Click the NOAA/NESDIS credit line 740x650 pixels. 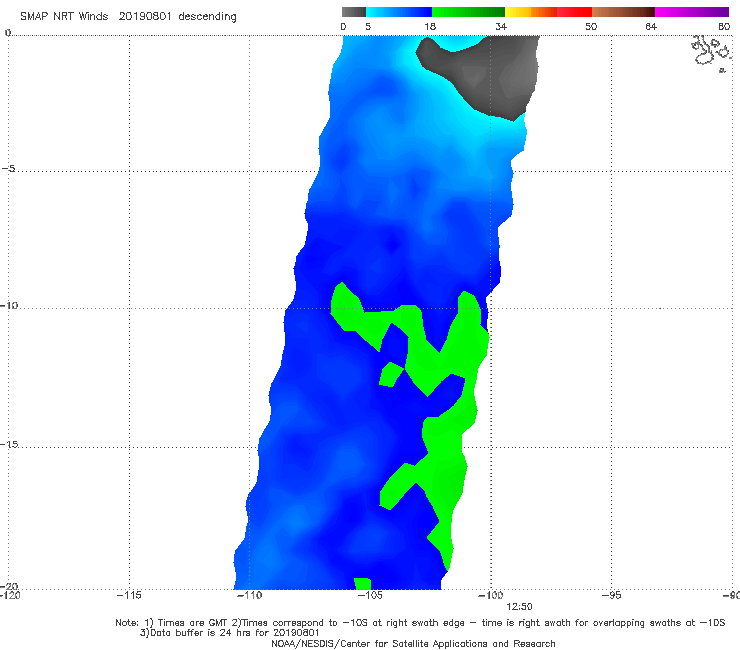click(413, 644)
